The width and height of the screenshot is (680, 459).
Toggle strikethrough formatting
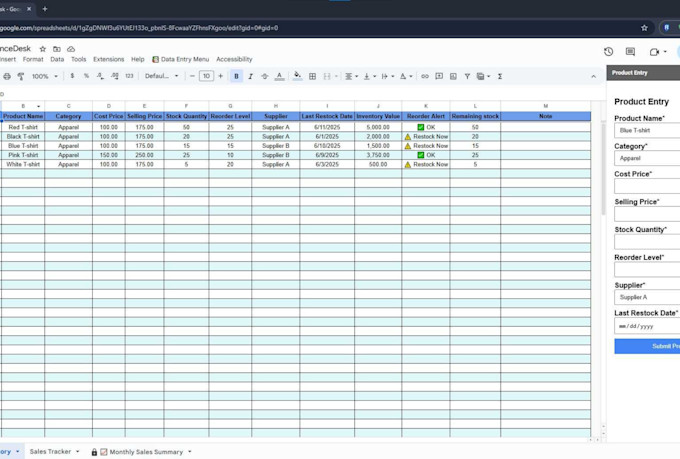tap(265, 76)
